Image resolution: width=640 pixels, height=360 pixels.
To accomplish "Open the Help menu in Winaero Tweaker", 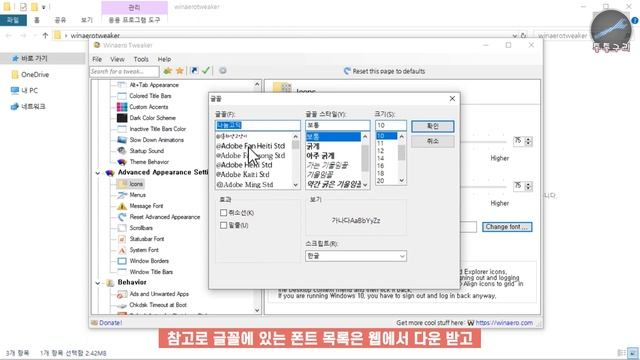I will [x=164, y=59].
